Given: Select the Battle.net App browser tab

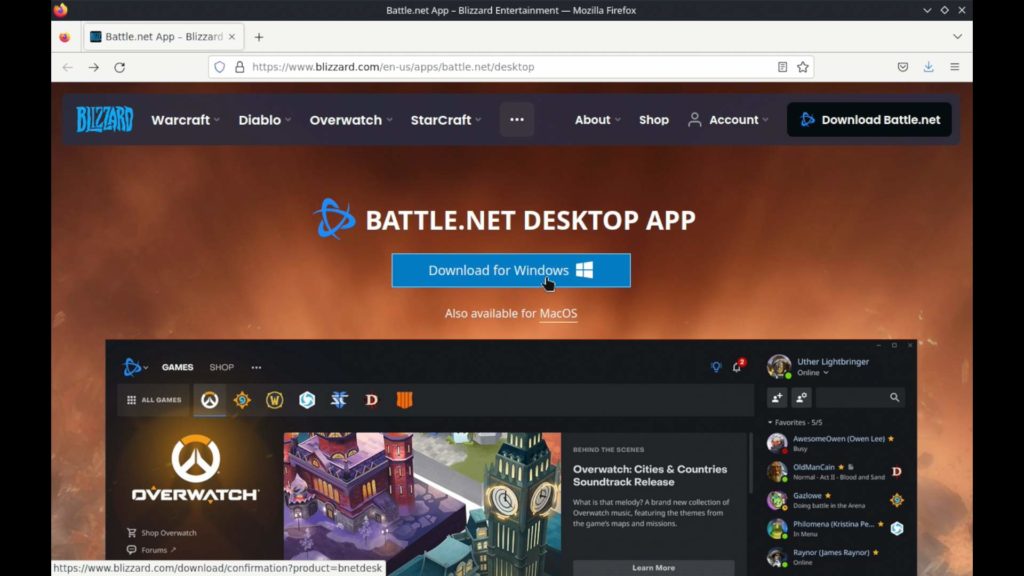Looking at the screenshot, I should 163,37.
